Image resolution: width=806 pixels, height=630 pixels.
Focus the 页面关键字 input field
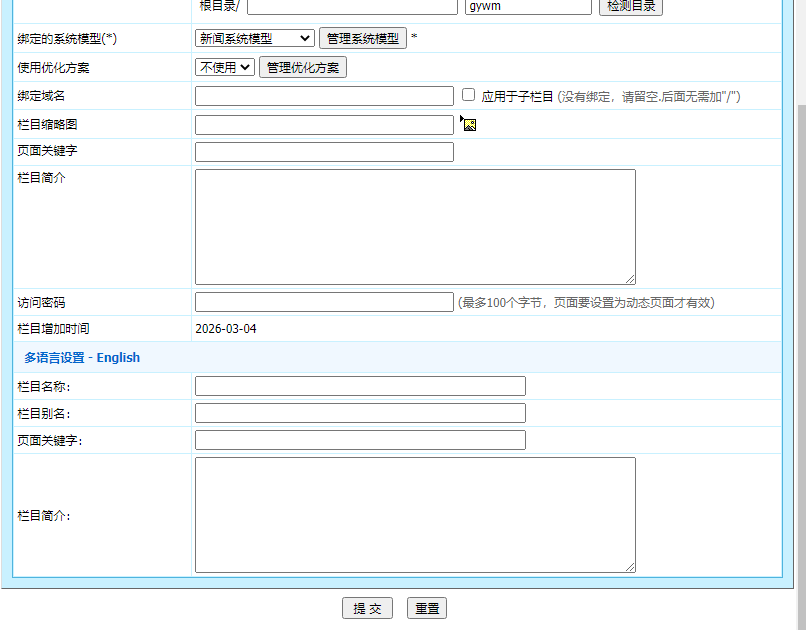pos(324,151)
